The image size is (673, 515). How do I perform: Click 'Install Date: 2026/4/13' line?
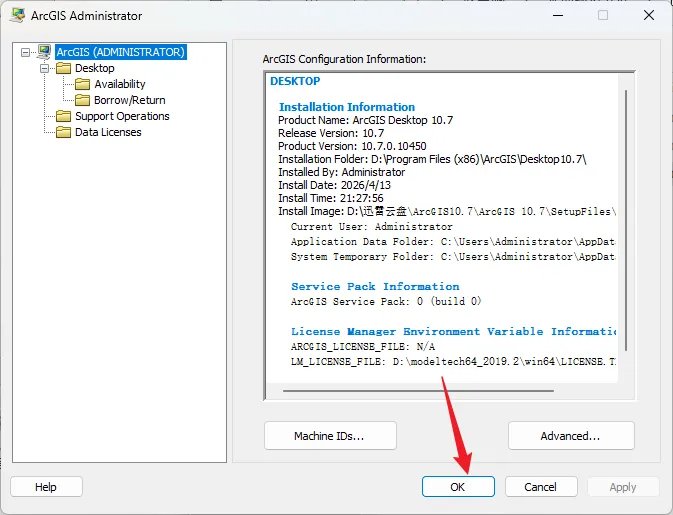coord(334,185)
